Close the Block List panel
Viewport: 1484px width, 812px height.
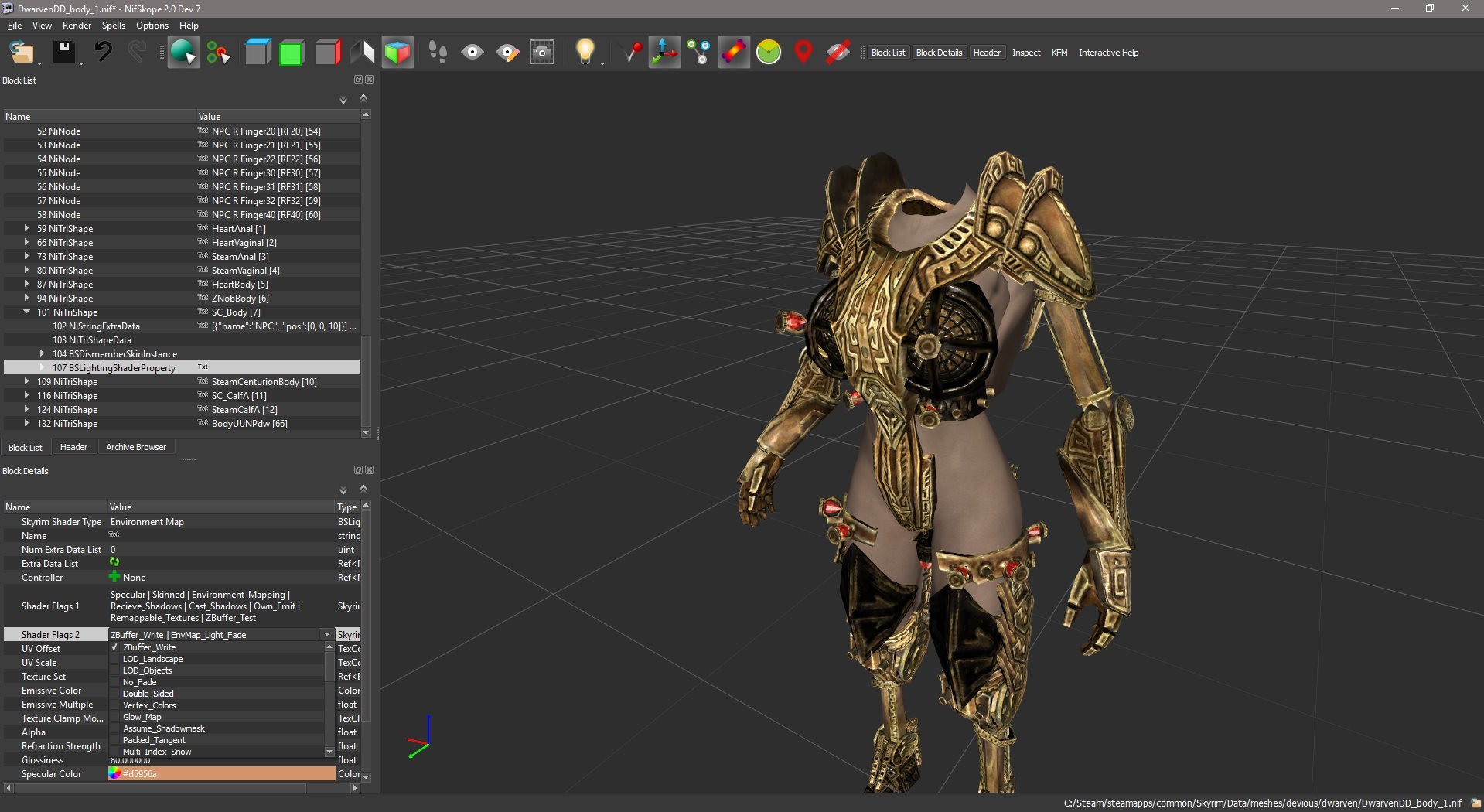(x=370, y=80)
